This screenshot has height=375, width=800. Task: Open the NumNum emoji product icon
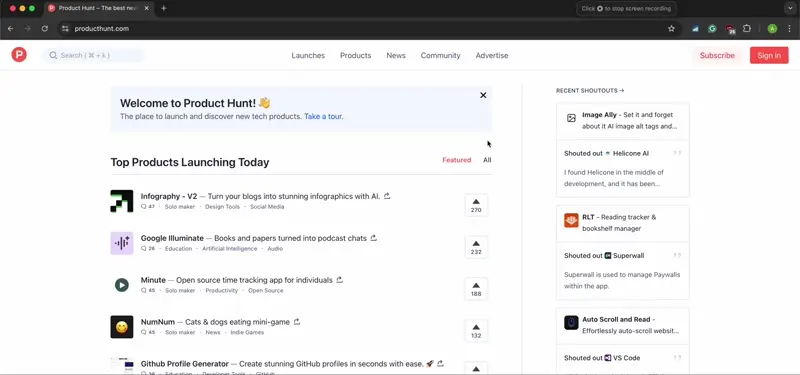[121, 327]
